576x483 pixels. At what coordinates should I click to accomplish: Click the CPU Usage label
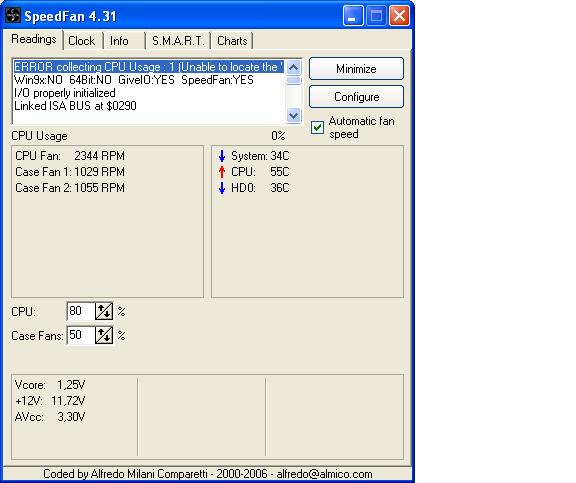39,136
